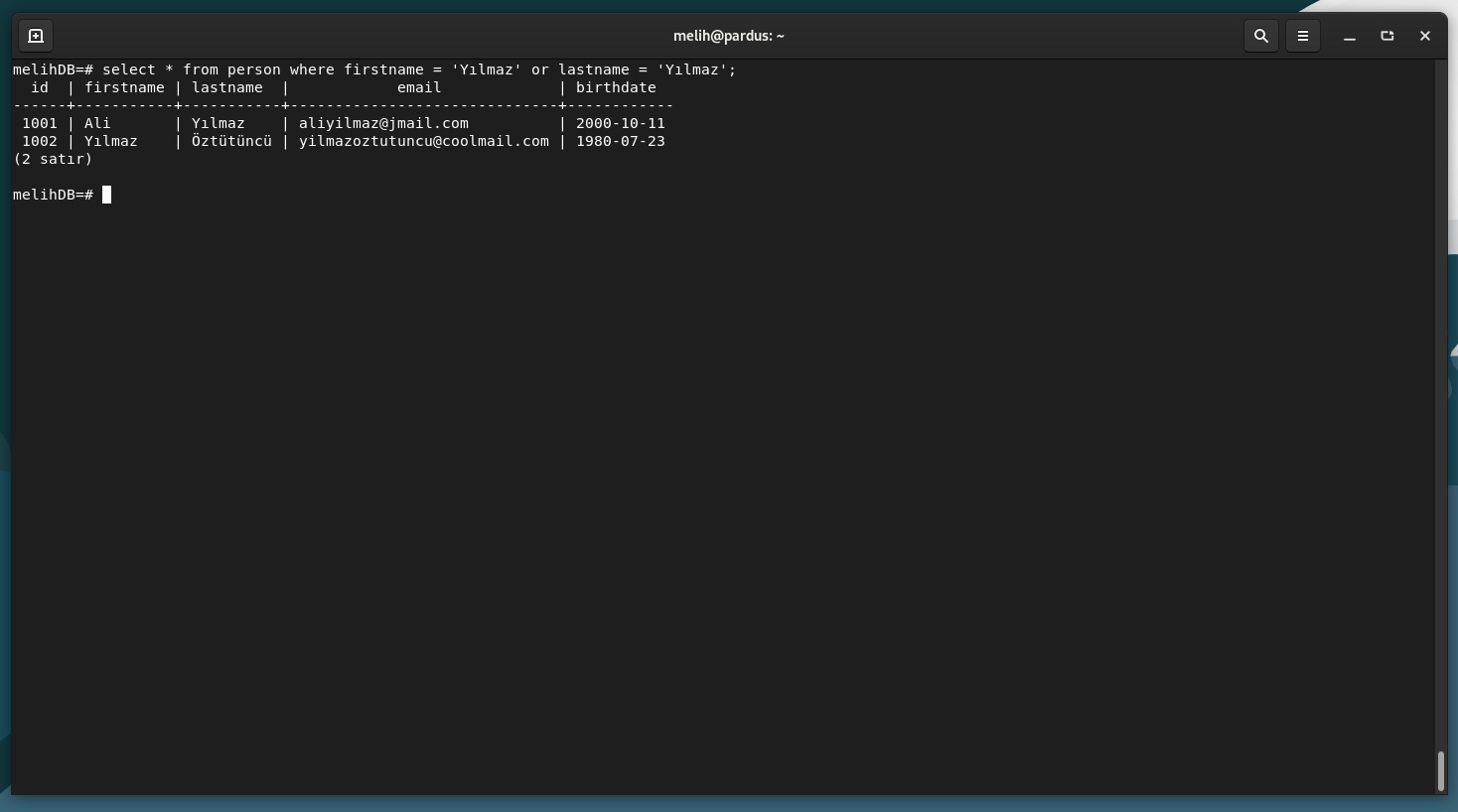This screenshot has height=812, width=1458.
Task: Minimize the terminal window
Action: 1350,36
